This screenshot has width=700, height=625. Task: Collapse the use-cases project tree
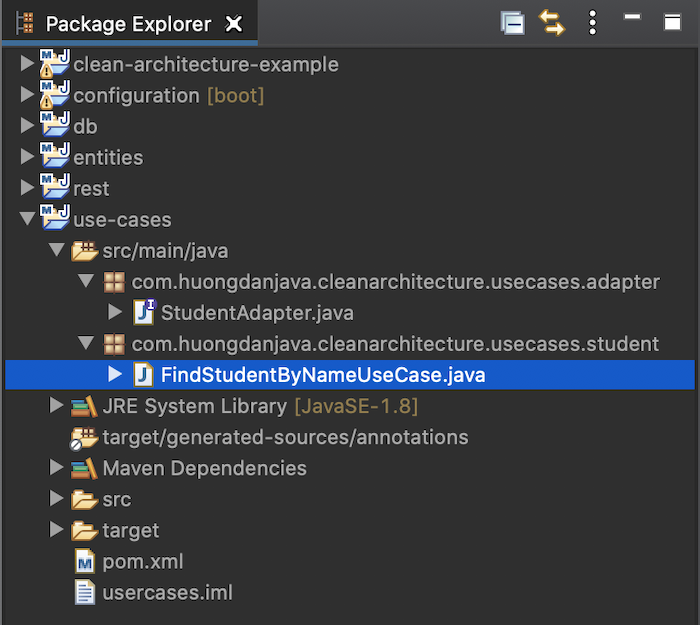pyautogui.click(x=27, y=219)
